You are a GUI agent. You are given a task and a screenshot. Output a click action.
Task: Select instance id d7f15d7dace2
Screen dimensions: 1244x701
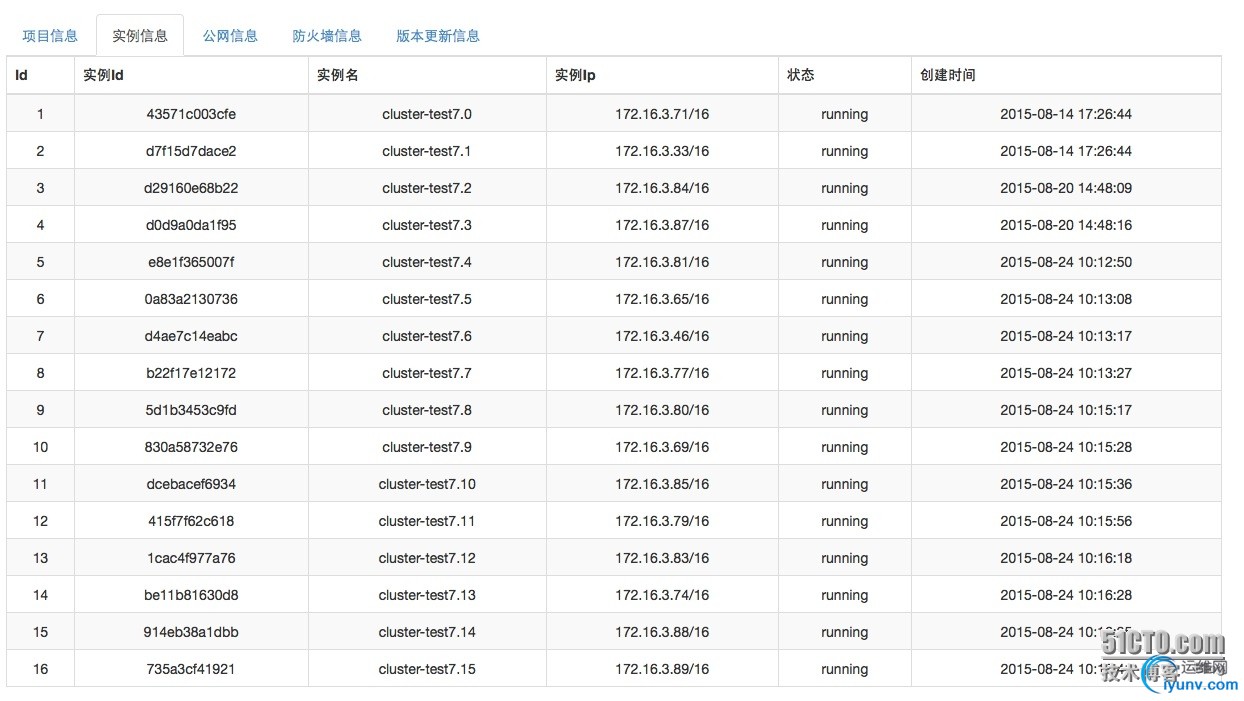[x=191, y=151]
